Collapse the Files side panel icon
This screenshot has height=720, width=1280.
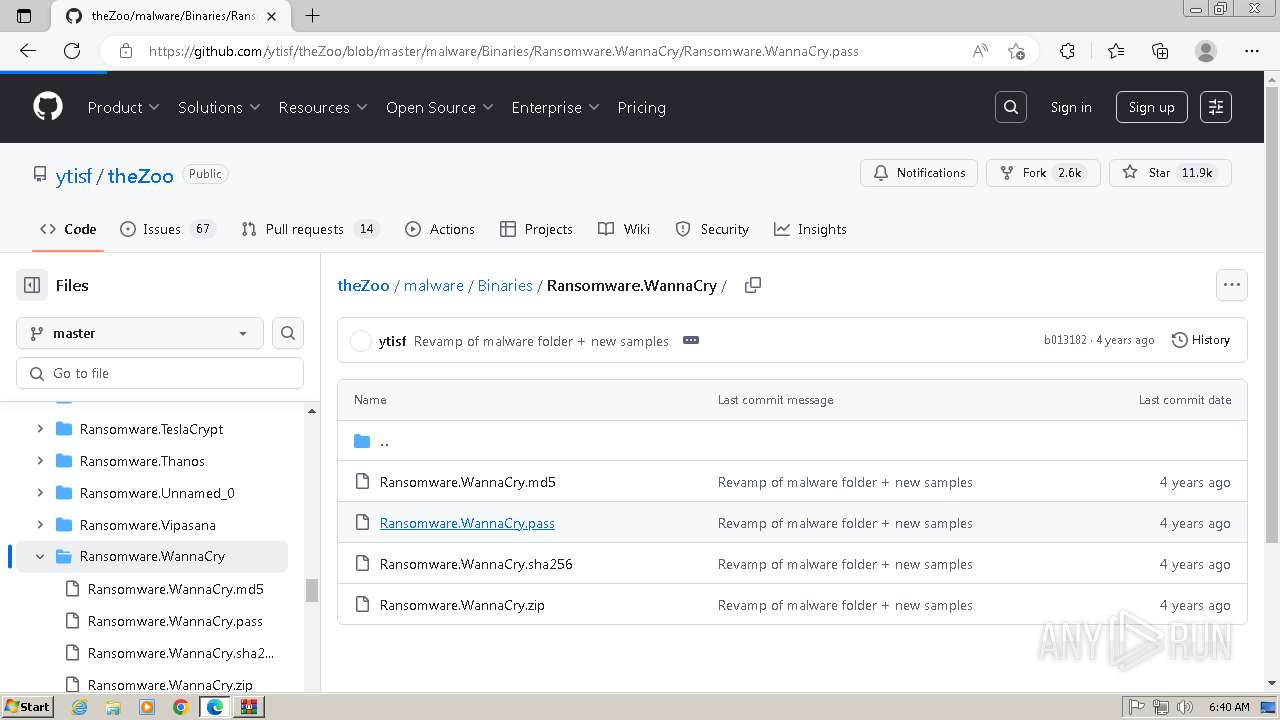pyautogui.click(x=32, y=285)
